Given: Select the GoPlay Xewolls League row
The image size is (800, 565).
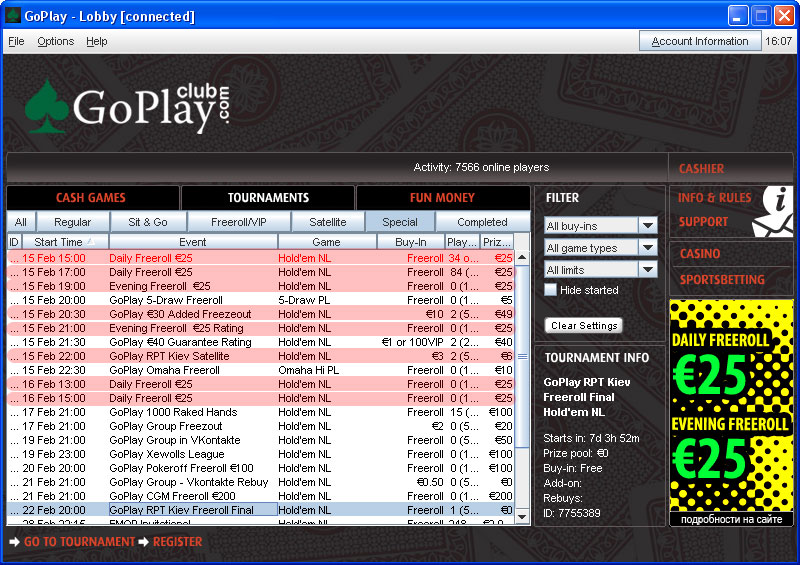Looking at the screenshot, I should click(260, 454).
